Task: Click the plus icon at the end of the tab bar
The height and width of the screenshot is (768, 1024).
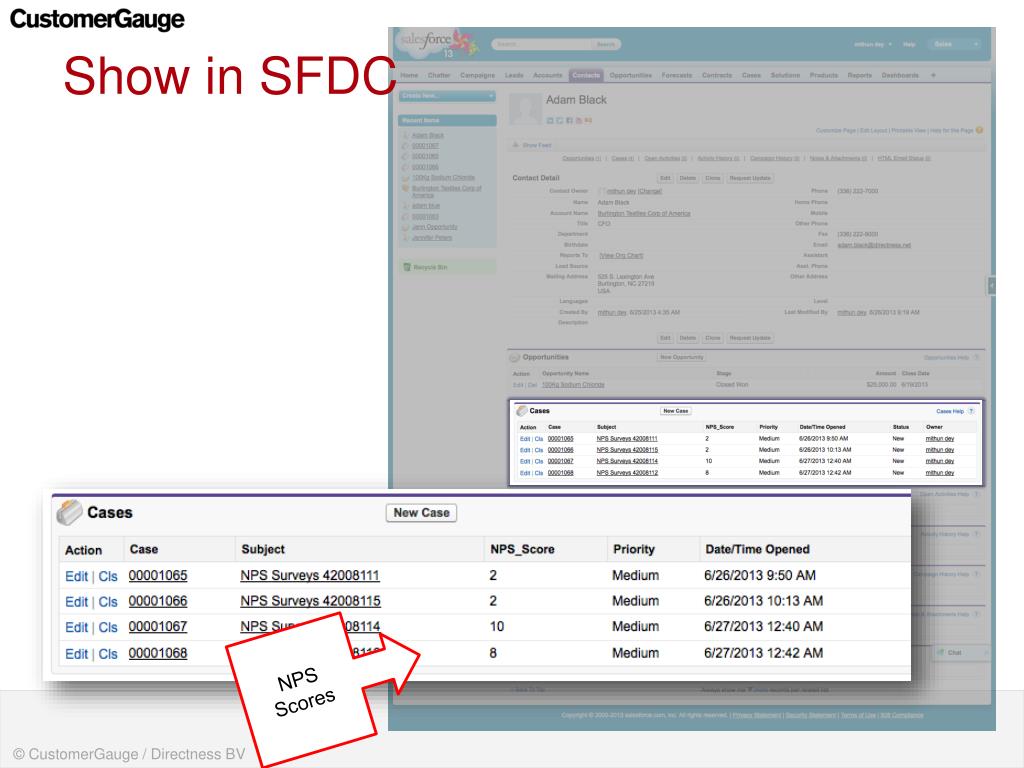Action: [933, 75]
